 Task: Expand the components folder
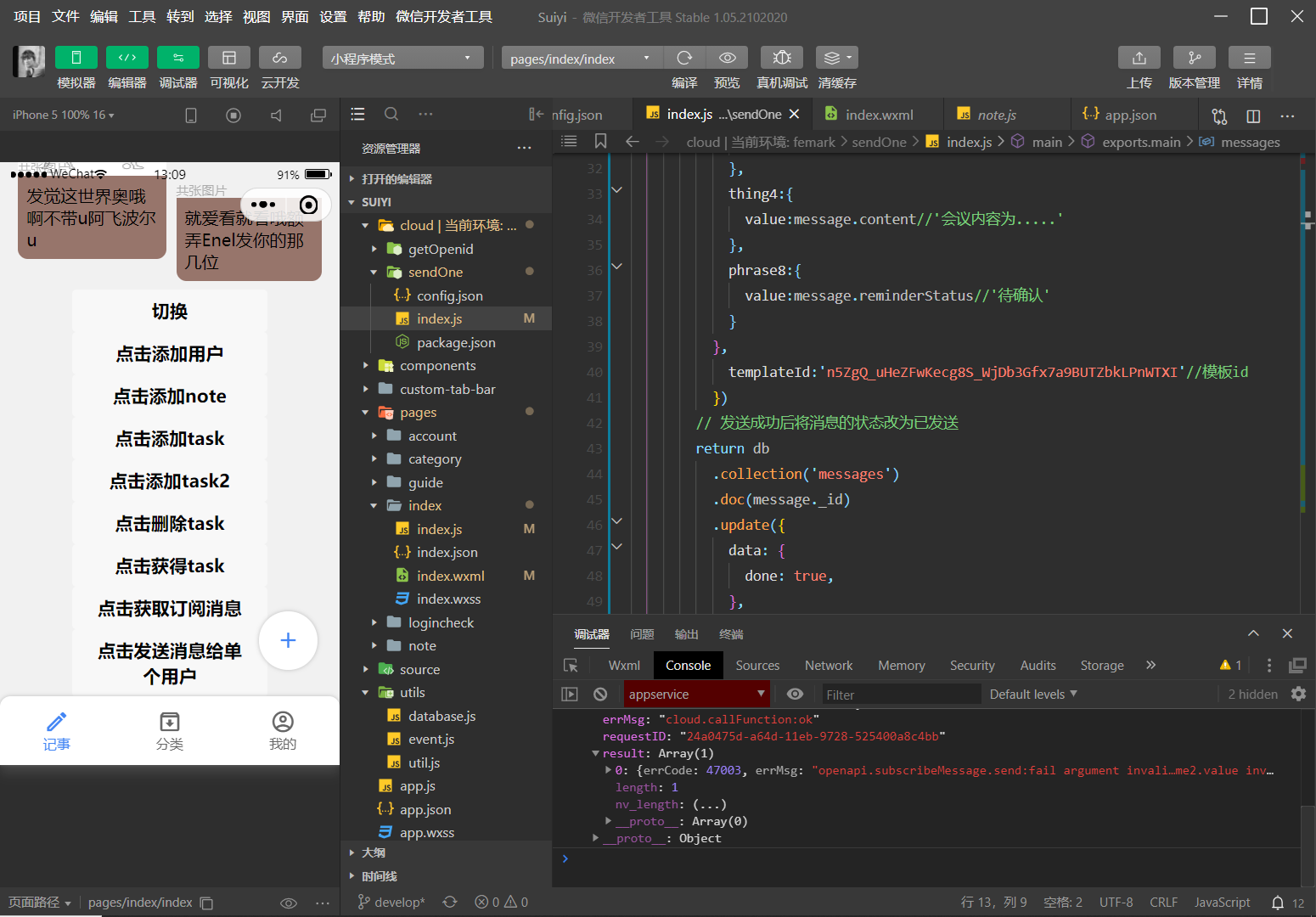click(x=437, y=366)
